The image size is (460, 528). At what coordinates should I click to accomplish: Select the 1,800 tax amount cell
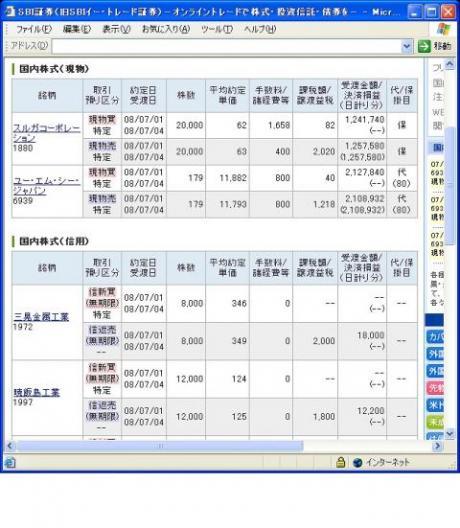pos(315,416)
